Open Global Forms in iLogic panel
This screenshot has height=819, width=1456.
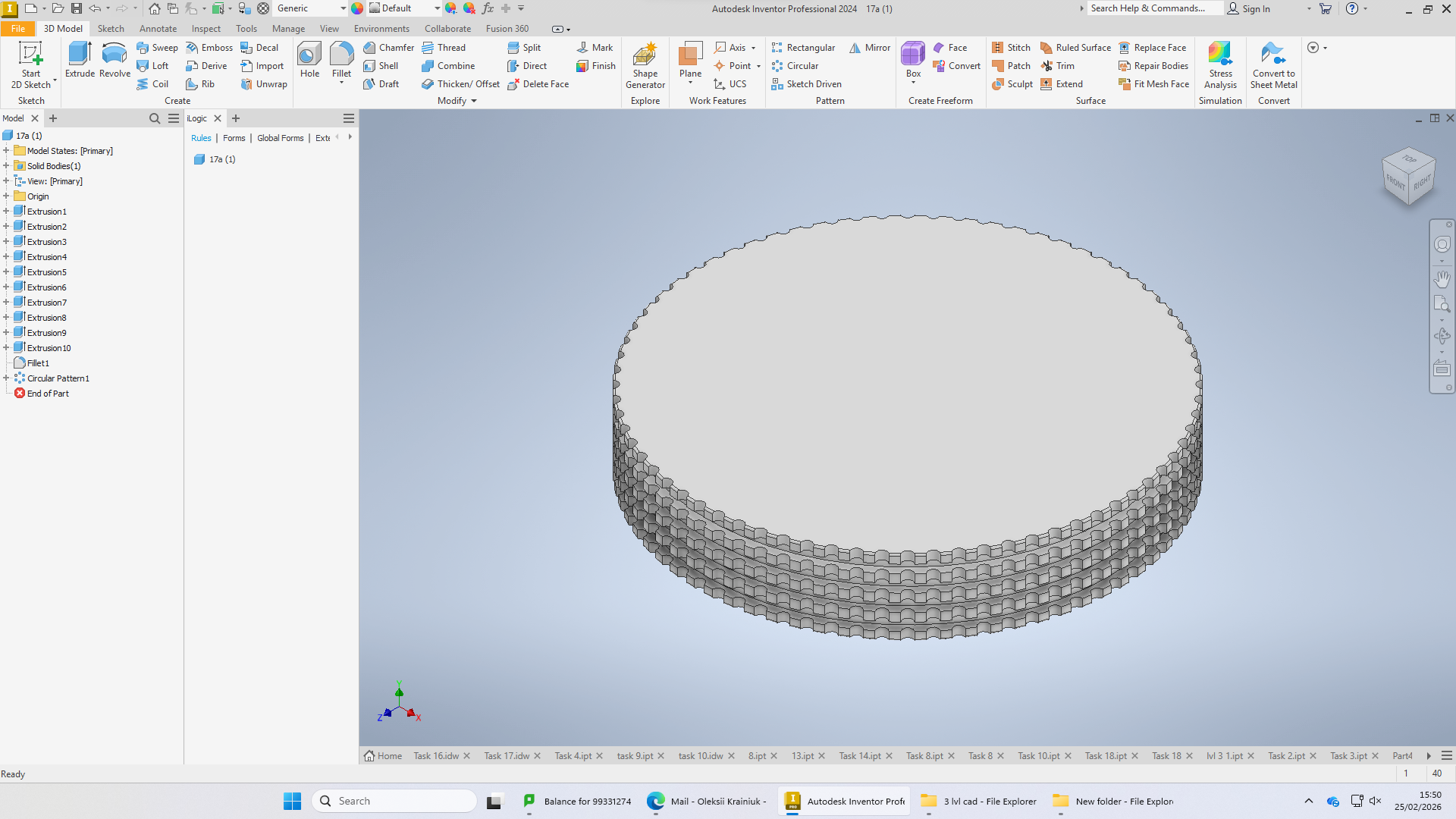280,137
